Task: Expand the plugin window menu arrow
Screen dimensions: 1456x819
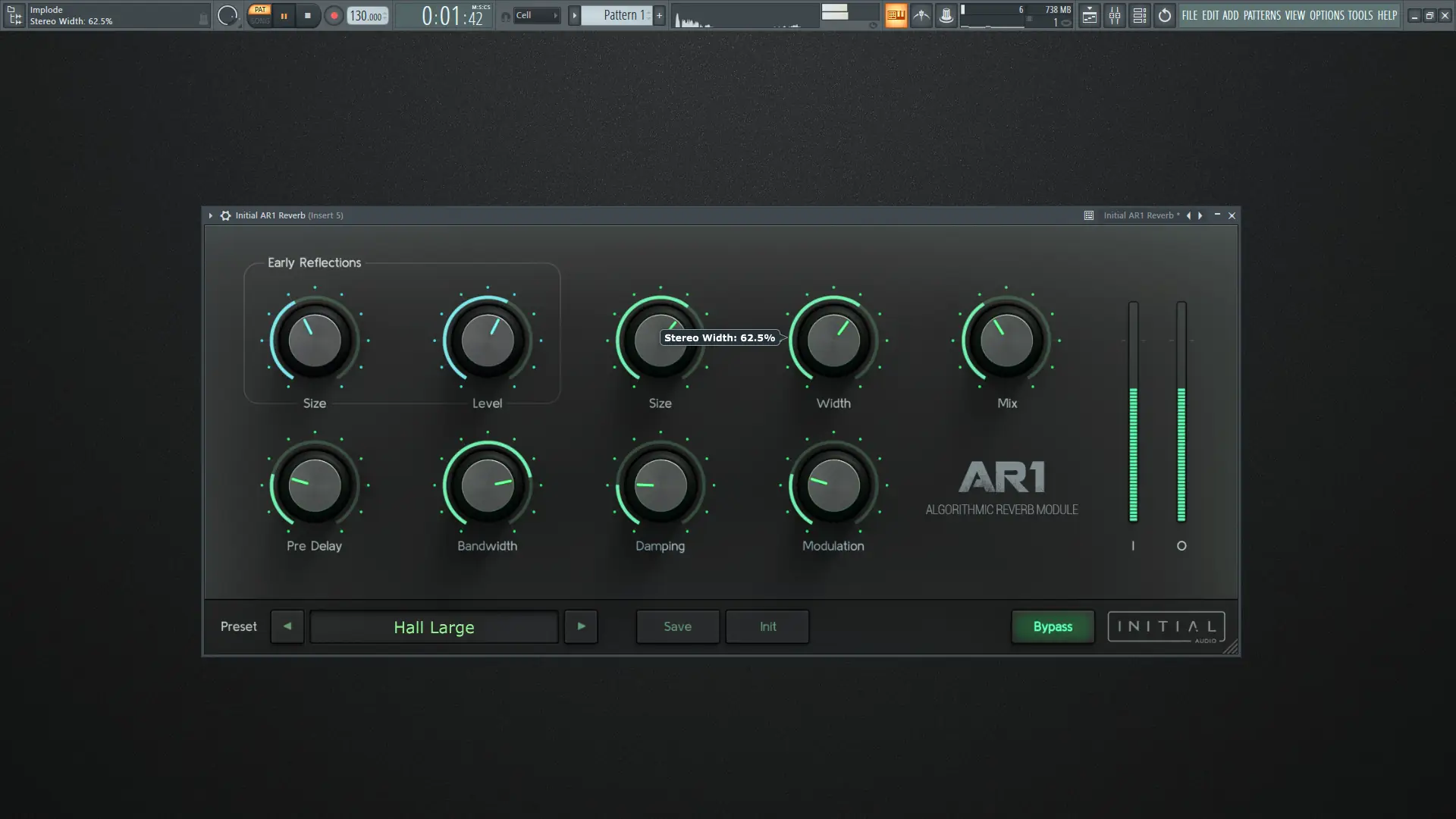Action: coord(211,215)
